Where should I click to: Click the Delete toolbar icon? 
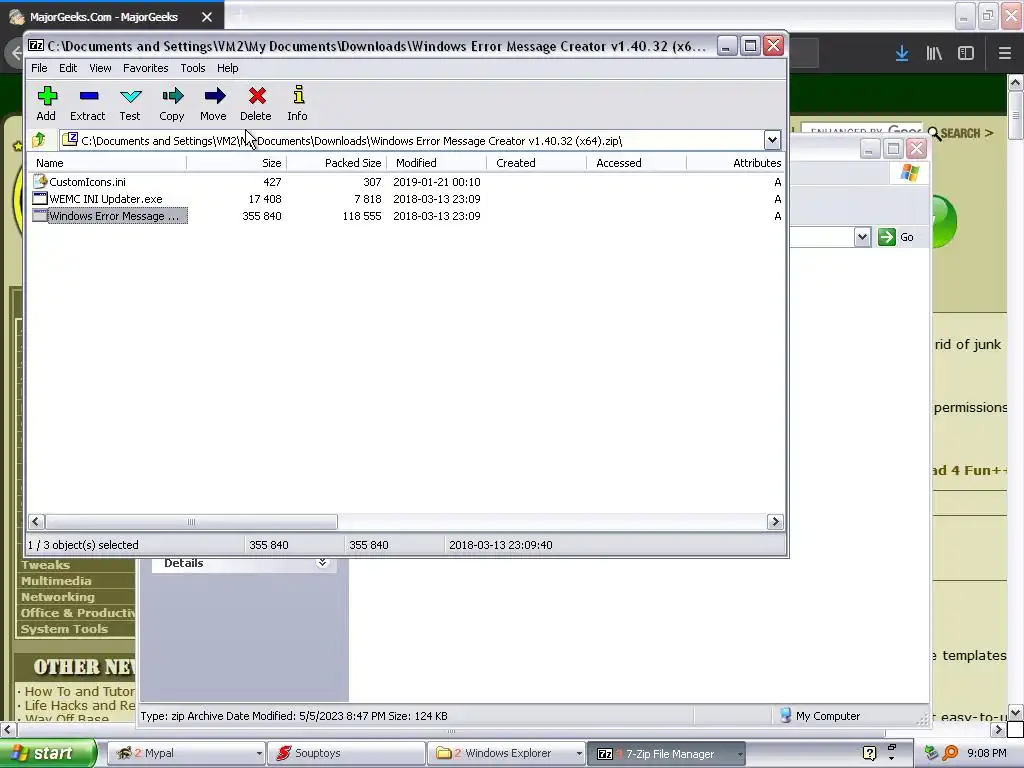click(x=257, y=96)
